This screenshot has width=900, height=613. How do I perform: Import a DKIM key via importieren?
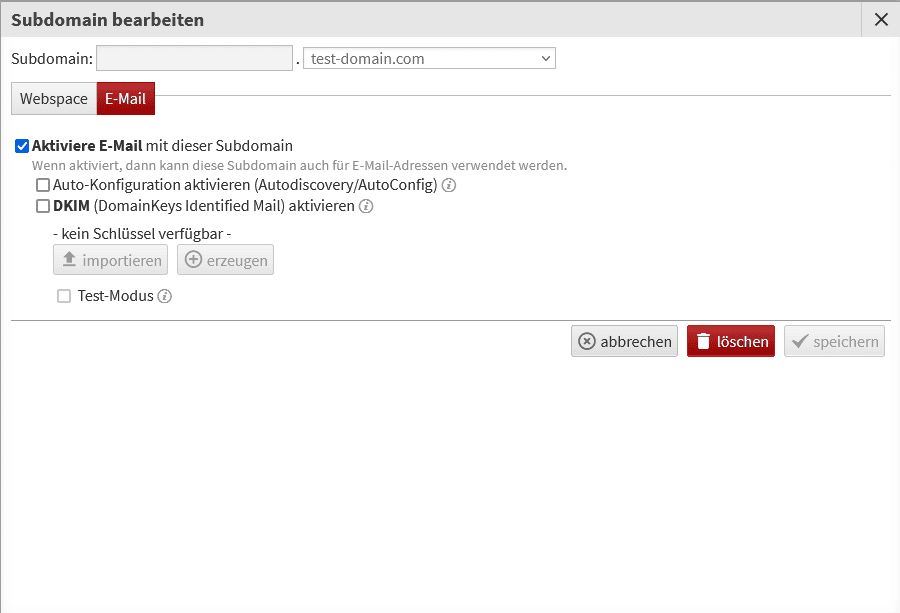coord(110,260)
